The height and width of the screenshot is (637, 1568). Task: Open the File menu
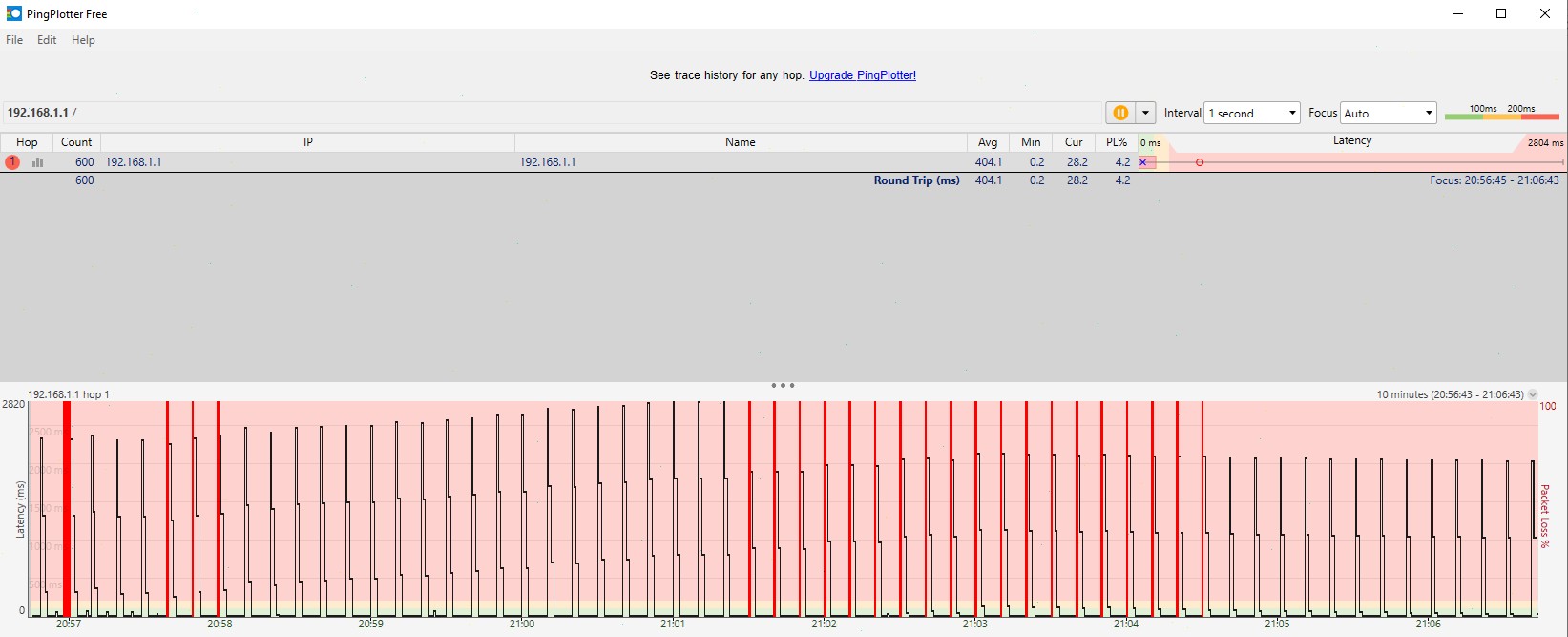(14, 40)
